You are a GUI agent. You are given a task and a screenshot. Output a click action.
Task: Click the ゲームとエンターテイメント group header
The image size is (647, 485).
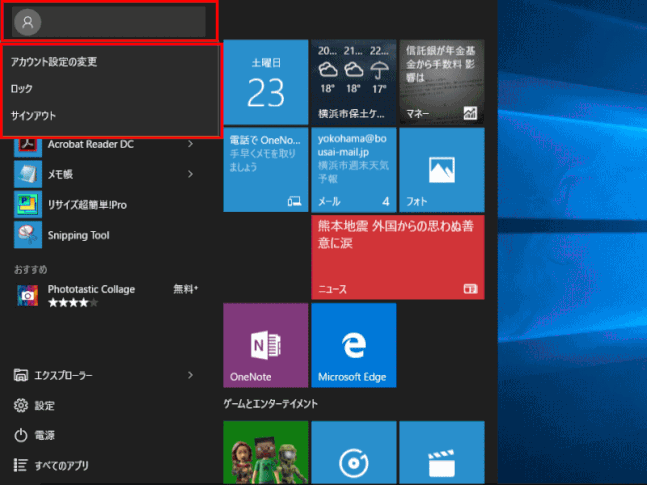point(271,404)
